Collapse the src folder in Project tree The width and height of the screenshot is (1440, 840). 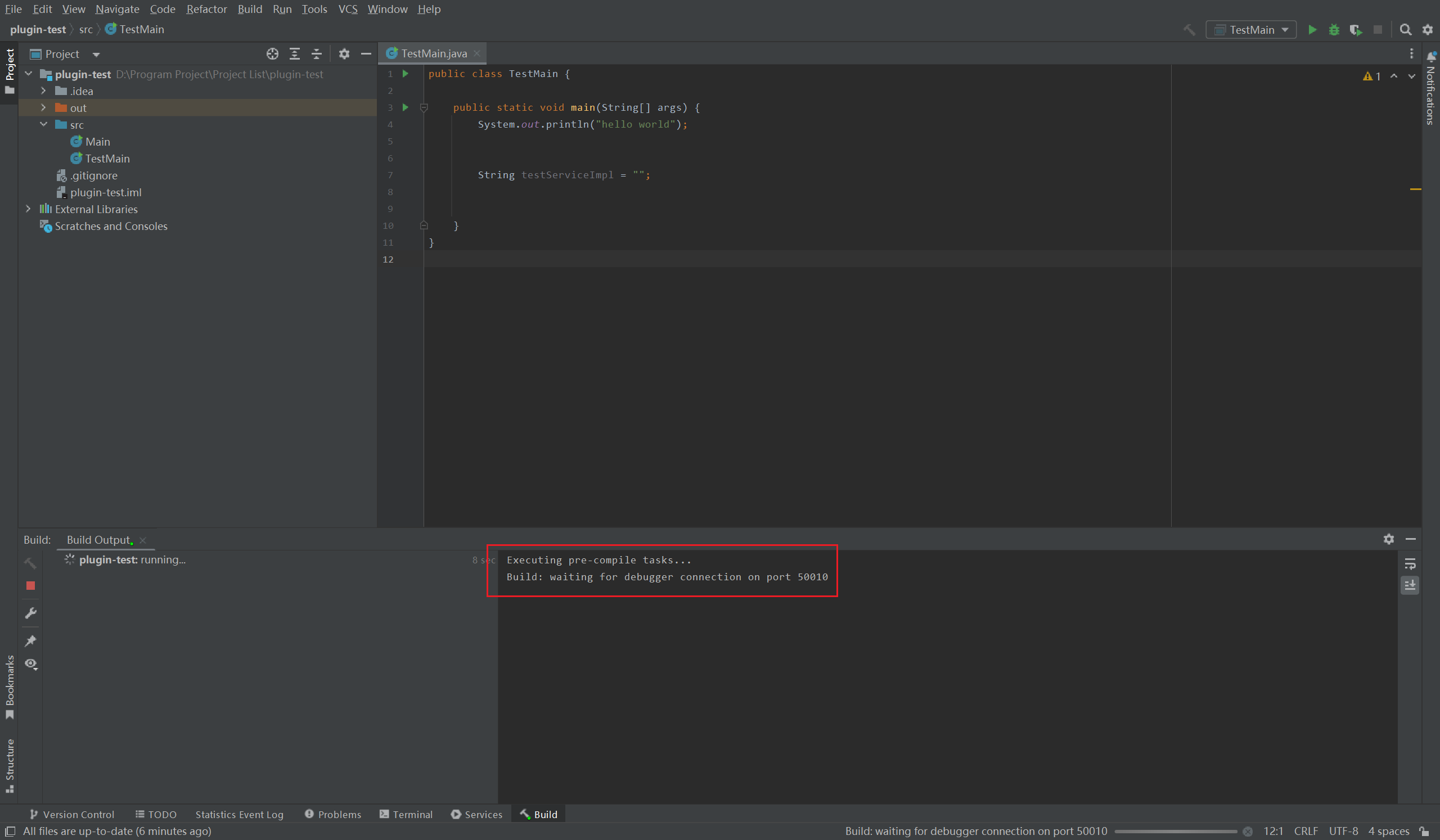click(x=44, y=124)
